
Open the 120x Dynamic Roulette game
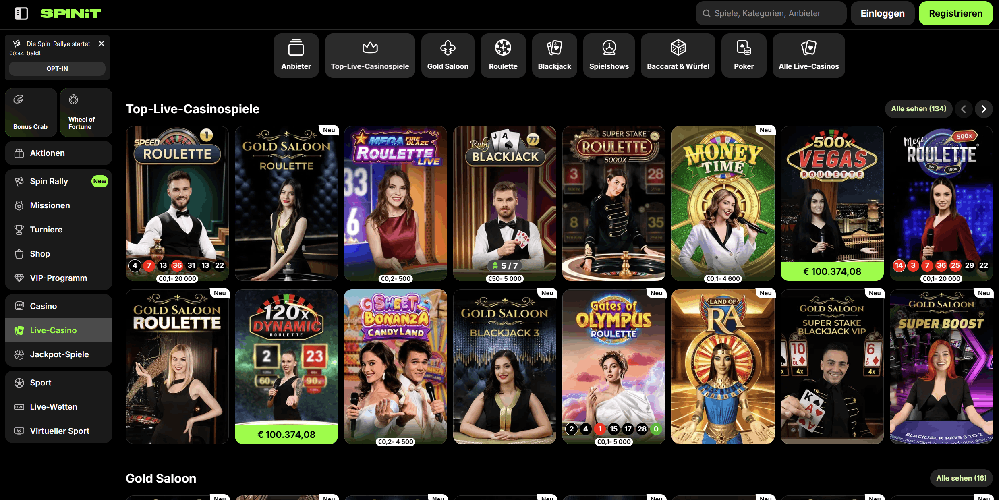click(286, 367)
